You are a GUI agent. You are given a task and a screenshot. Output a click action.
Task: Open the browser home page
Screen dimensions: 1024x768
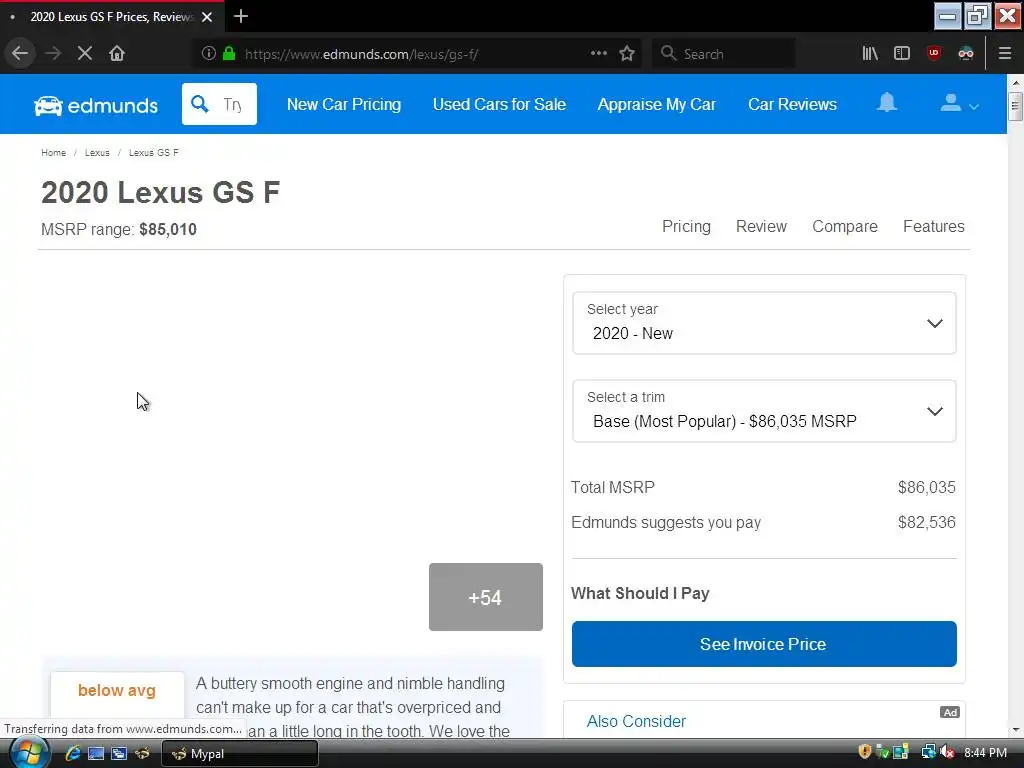pos(117,54)
